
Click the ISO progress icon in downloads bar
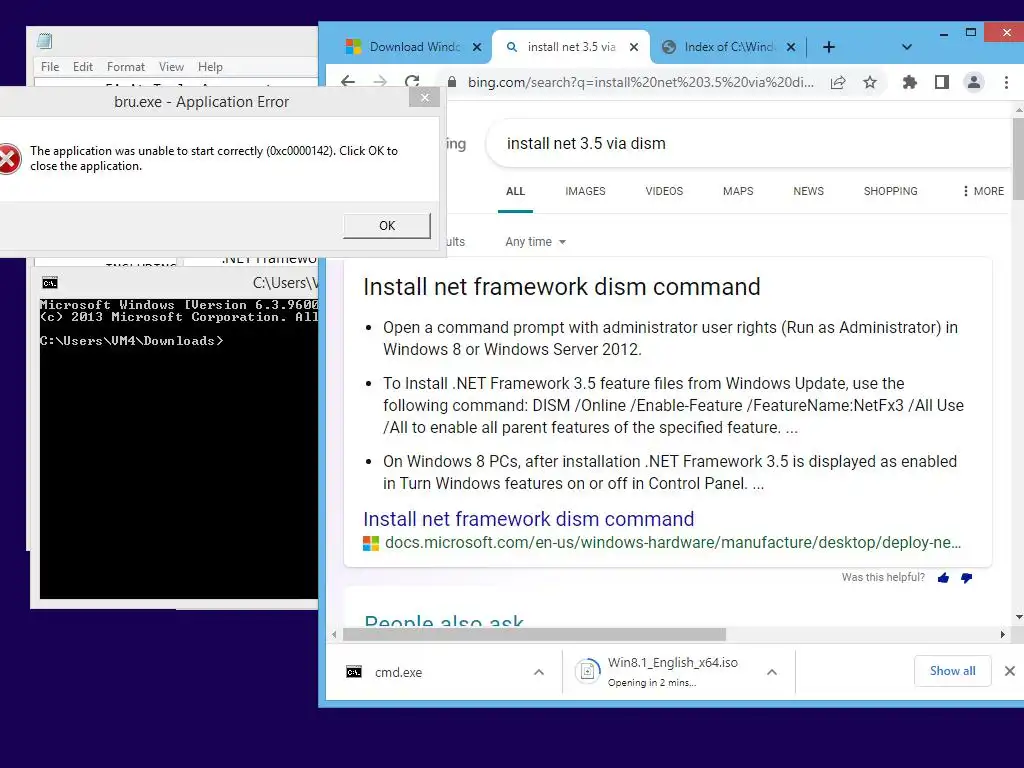tap(588, 671)
